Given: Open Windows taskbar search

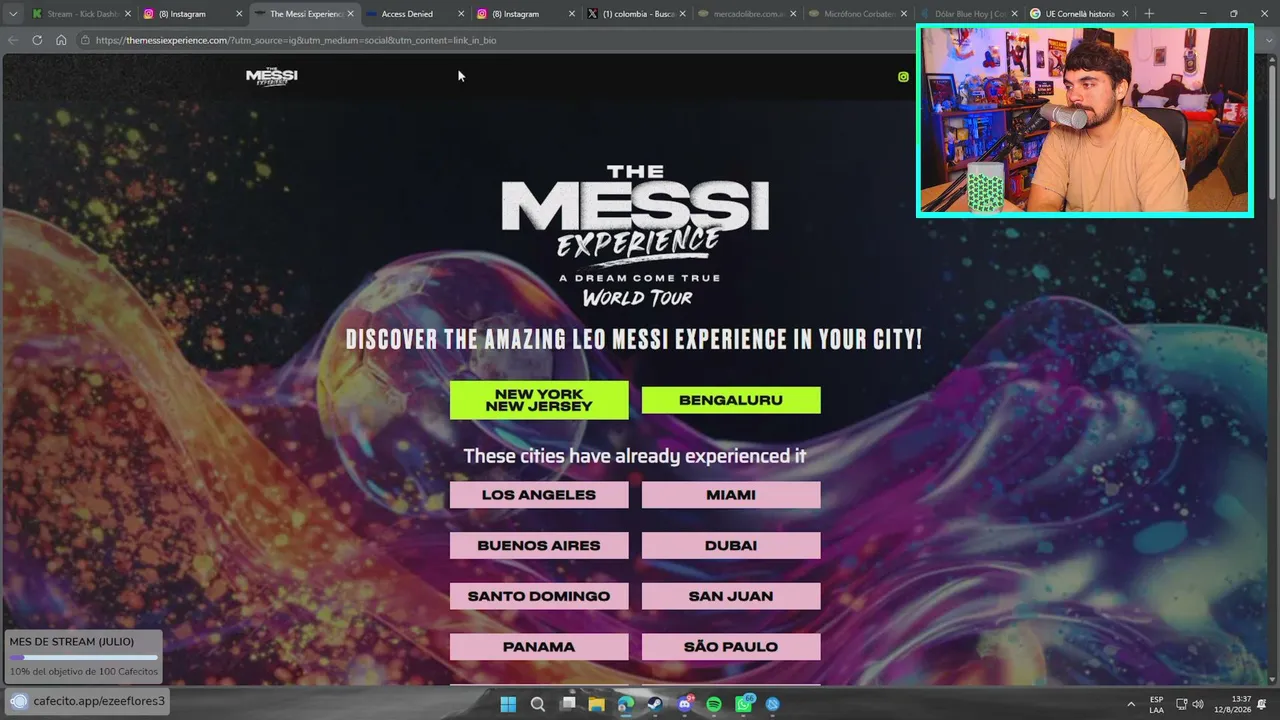Looking at the screenshot, I should click(x=538, y=704).
